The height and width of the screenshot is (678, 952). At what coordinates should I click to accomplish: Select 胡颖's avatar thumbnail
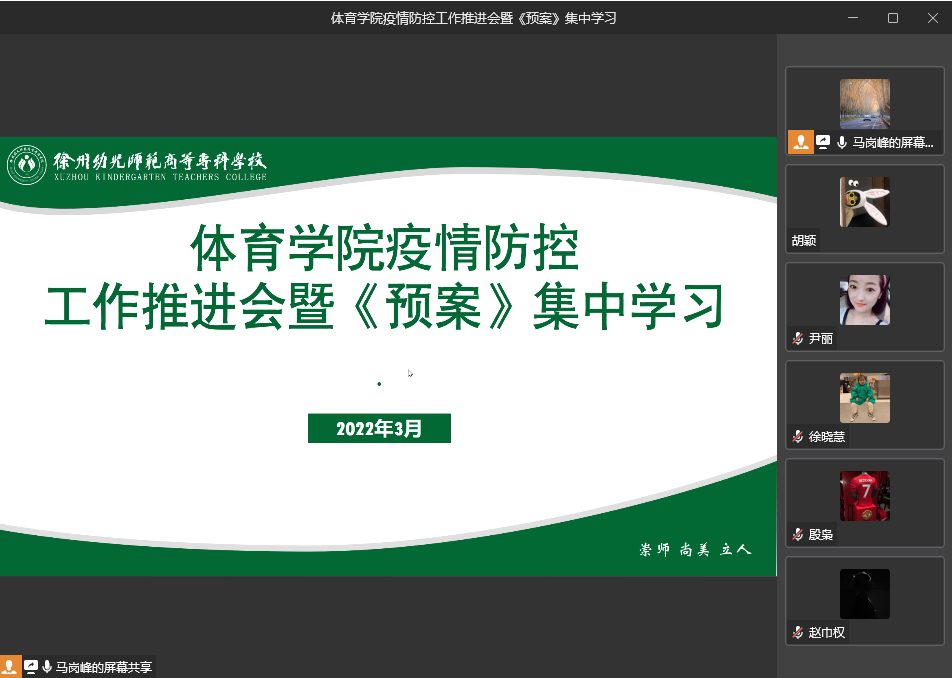coord(864,202)
